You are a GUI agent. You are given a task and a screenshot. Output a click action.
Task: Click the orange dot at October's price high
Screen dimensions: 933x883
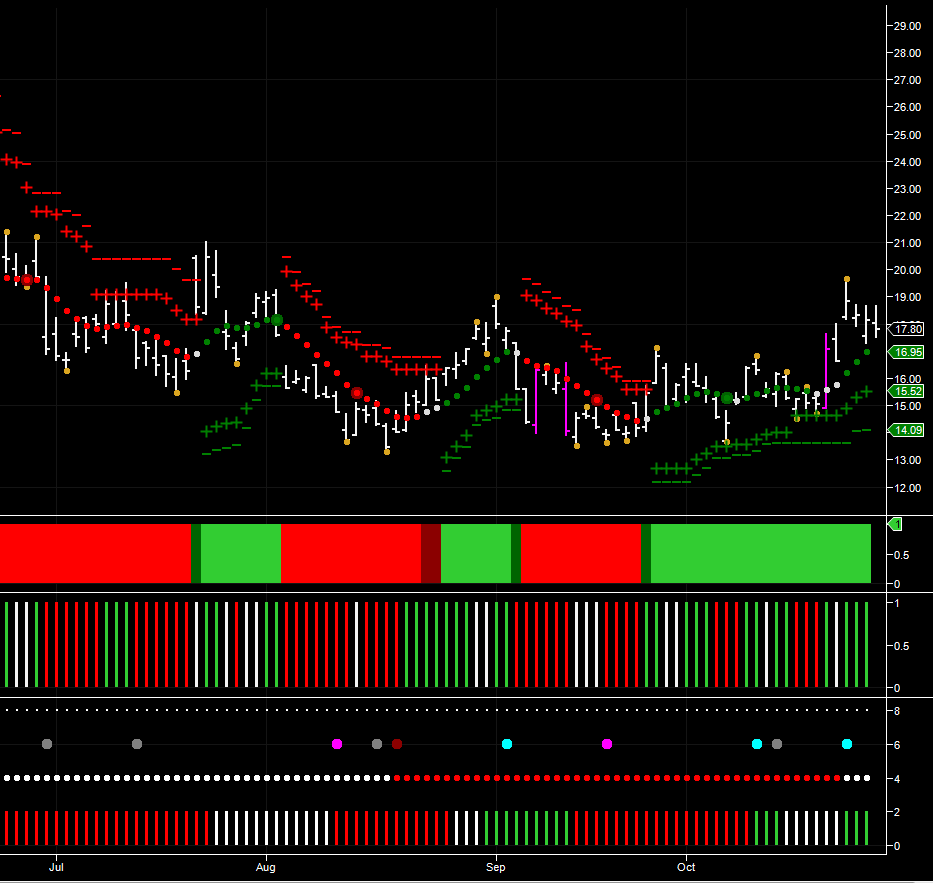pos(847,279)
